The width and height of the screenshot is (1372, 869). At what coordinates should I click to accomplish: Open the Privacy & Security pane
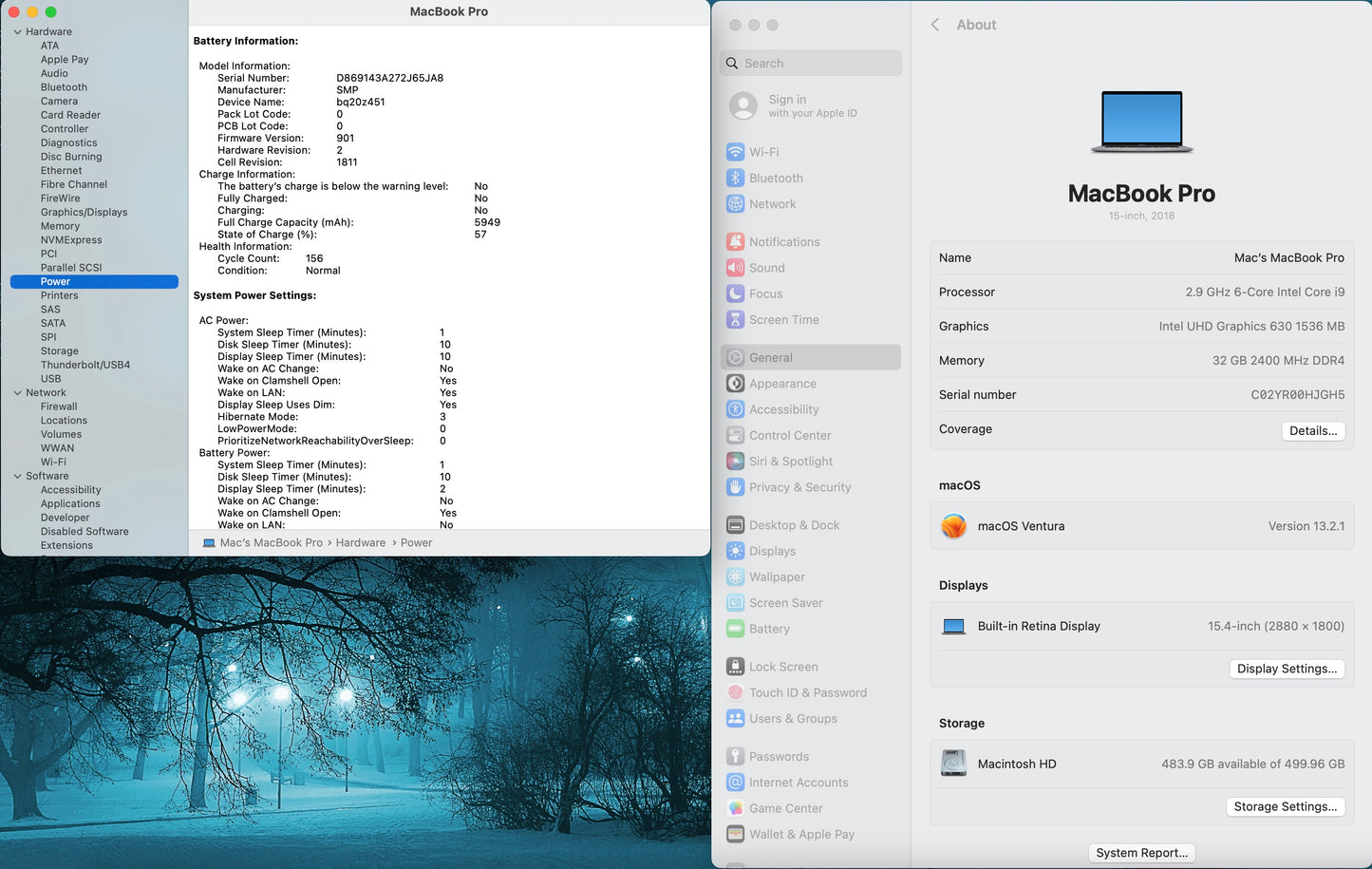(x=799, y=487)
